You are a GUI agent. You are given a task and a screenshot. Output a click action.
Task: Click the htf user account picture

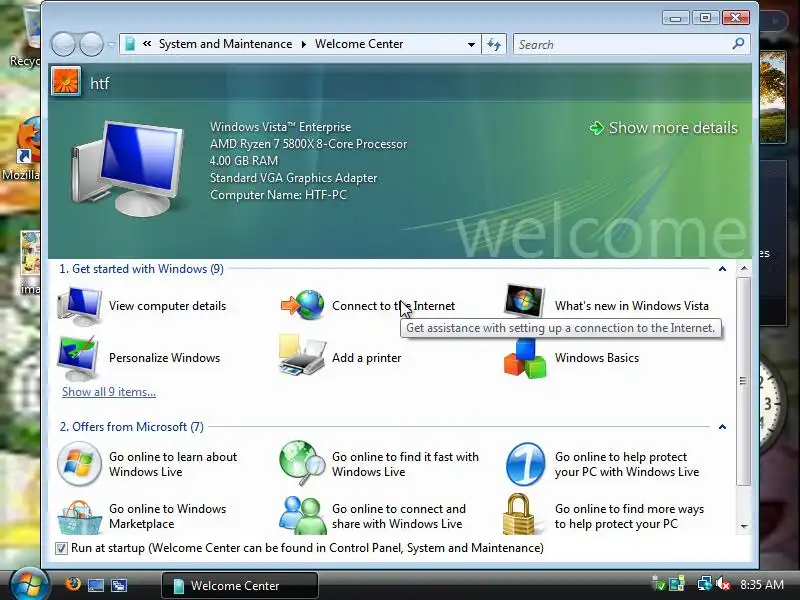(66, 82)
